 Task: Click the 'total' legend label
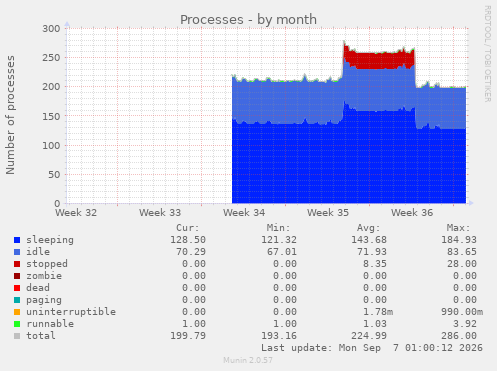[41, 336]
